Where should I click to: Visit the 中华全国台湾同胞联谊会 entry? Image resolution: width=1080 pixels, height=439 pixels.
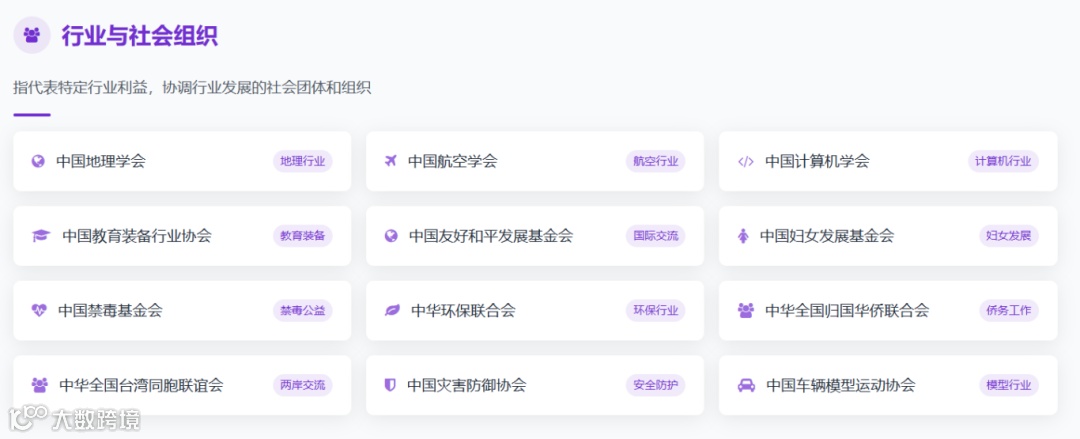coord(141,385)
